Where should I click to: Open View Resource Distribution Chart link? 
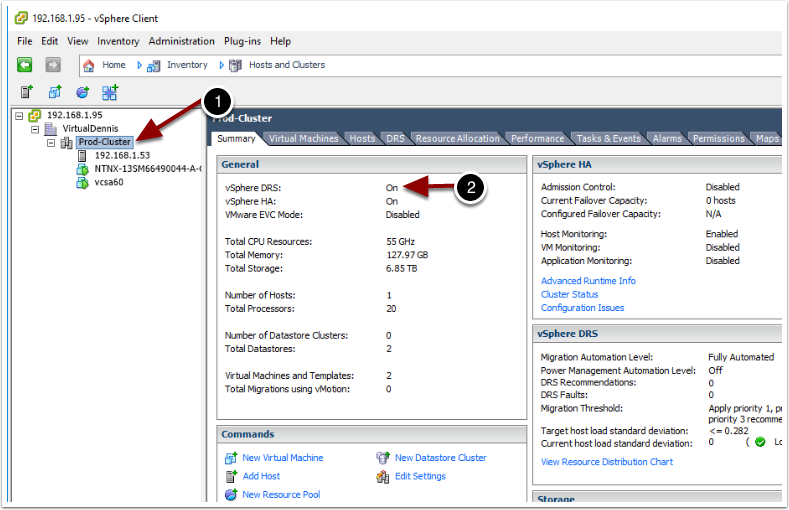coord(606,462)
